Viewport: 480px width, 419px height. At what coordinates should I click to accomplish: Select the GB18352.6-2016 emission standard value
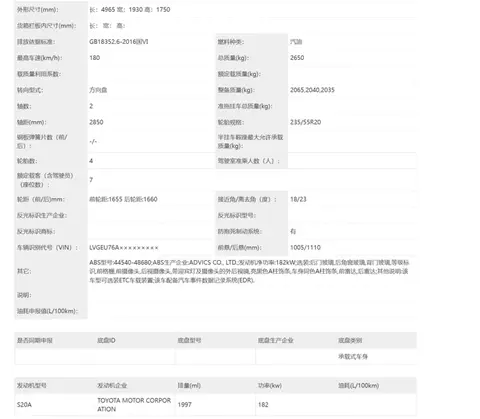pos(119,42)
